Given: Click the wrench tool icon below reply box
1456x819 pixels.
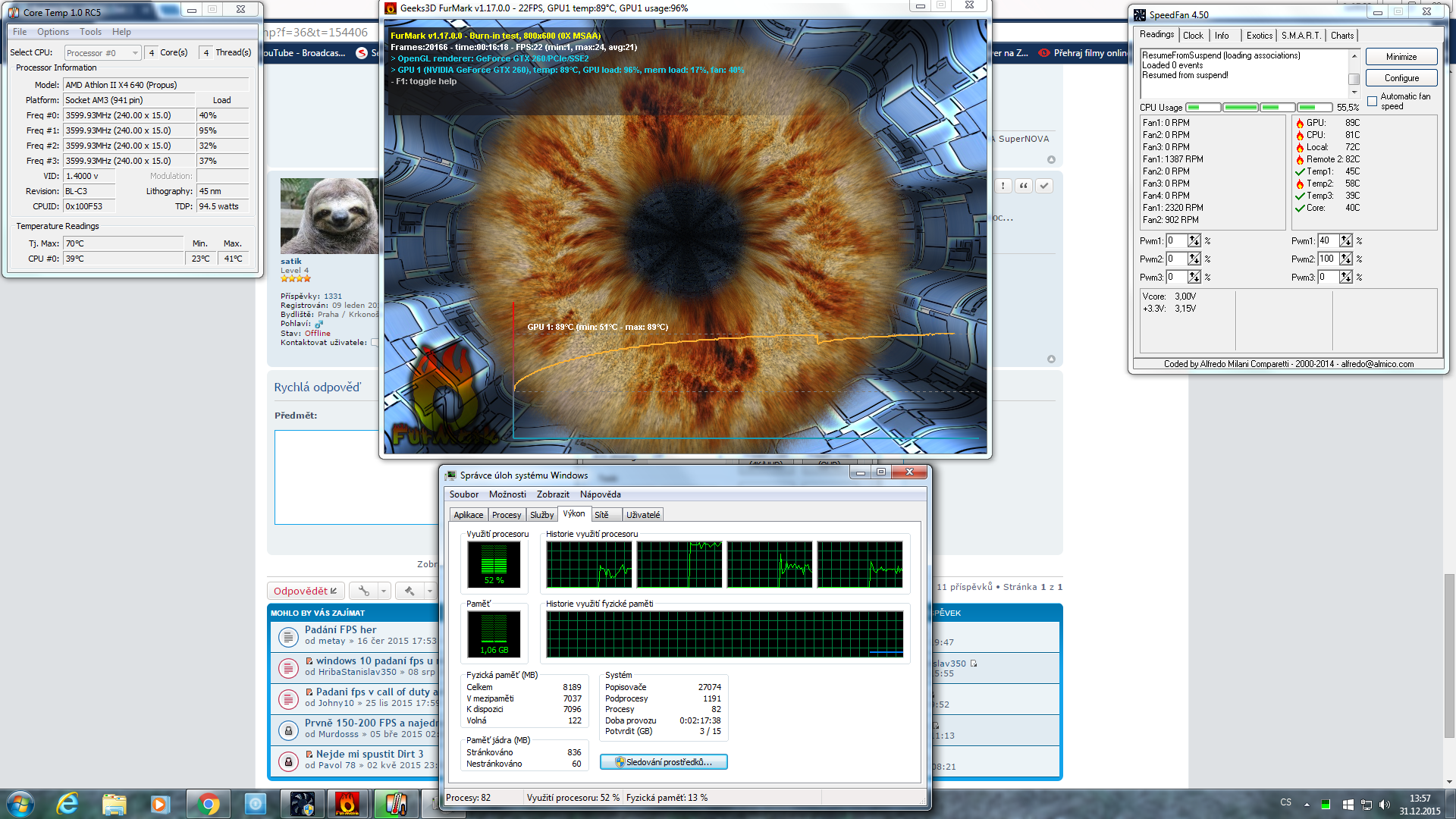Looking at the screenshot, I should pyautogui.click(x=364, y=591).
